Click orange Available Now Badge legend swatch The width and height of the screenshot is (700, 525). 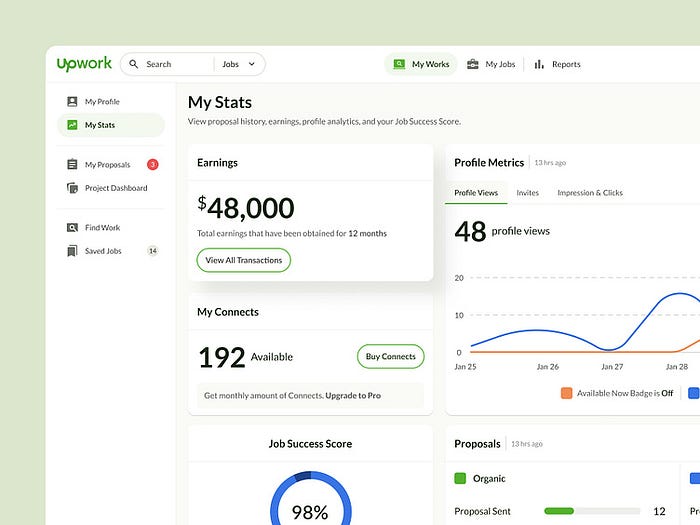point(567,393)
